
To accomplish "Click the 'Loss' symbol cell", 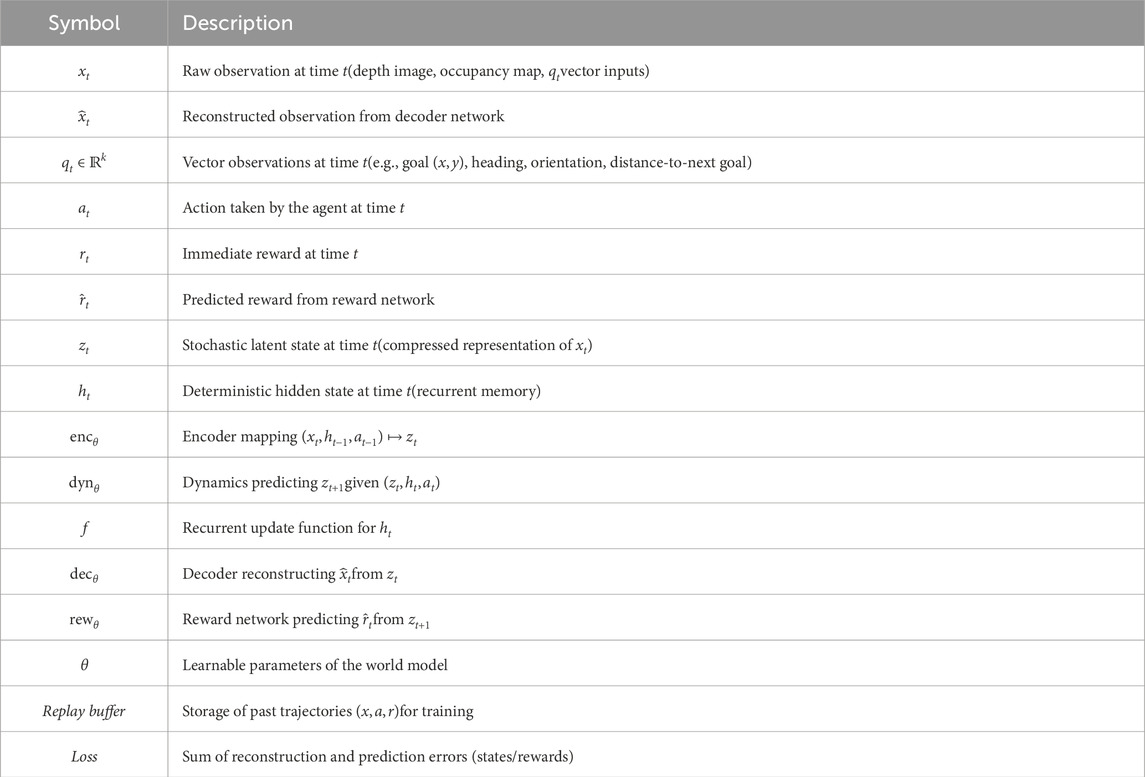I will pos(84,757).
